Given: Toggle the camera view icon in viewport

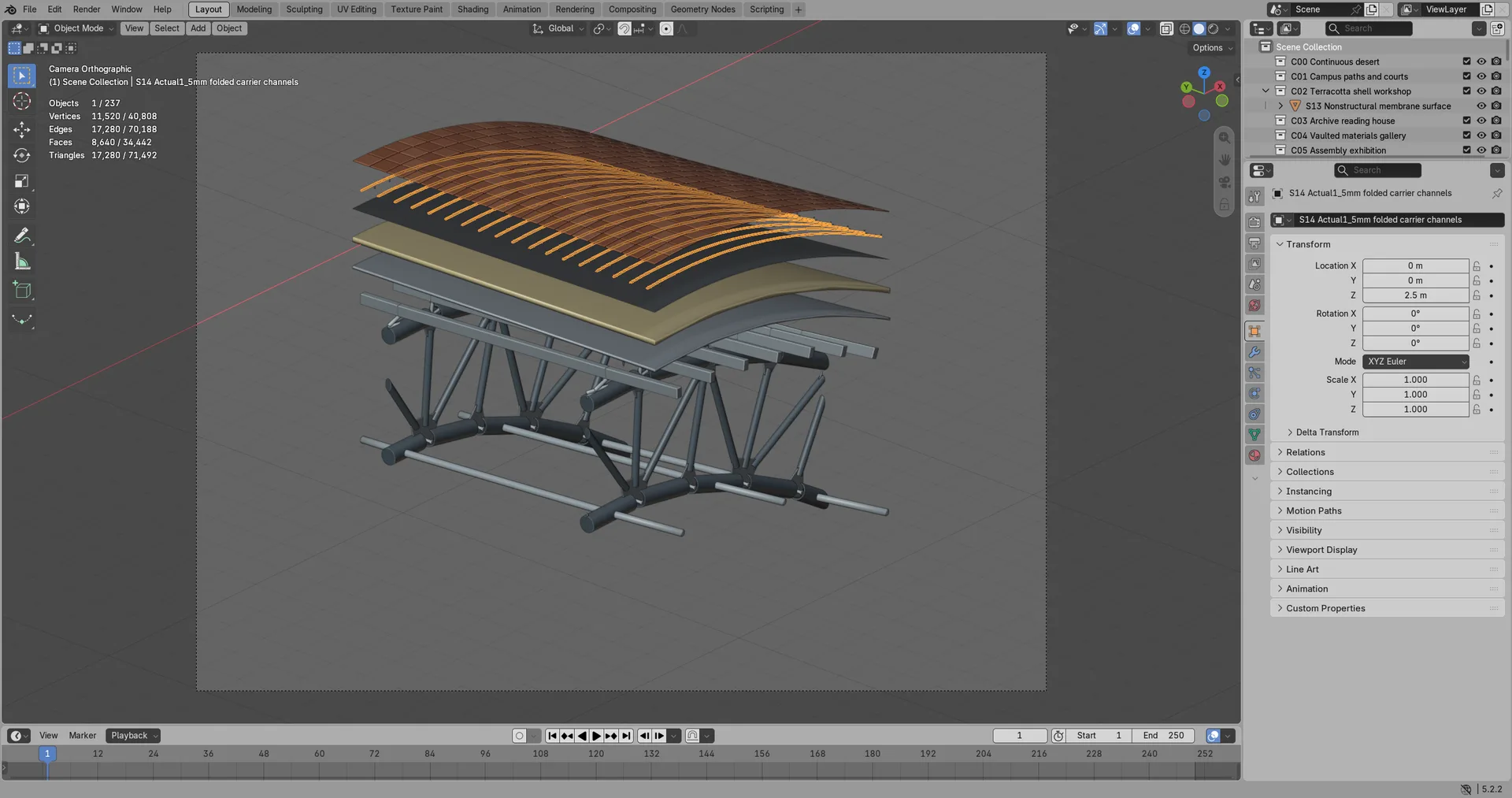Looking at the screenshot, I should point(1225,182).
